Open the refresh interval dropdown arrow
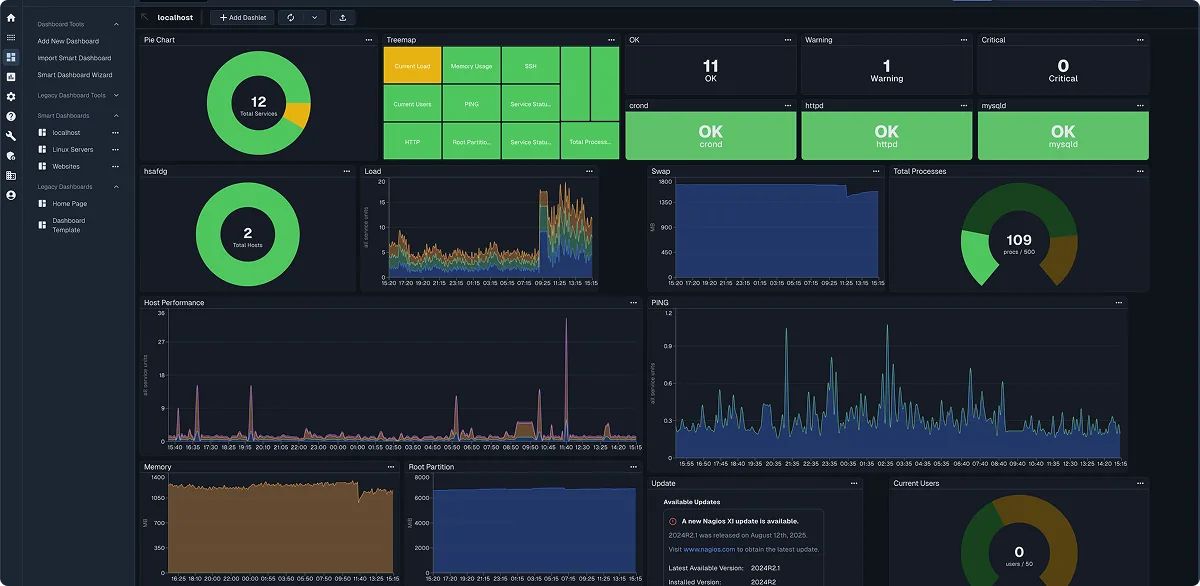This screenshot has width=1200, height=586. click(314, 18)
